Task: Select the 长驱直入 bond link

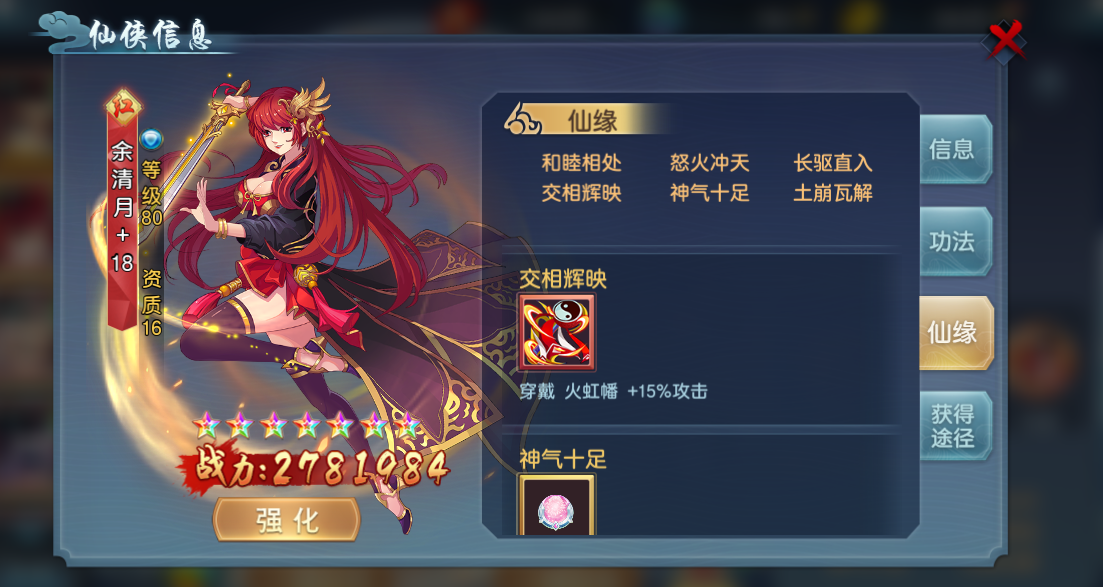Action: pos(833,163)
